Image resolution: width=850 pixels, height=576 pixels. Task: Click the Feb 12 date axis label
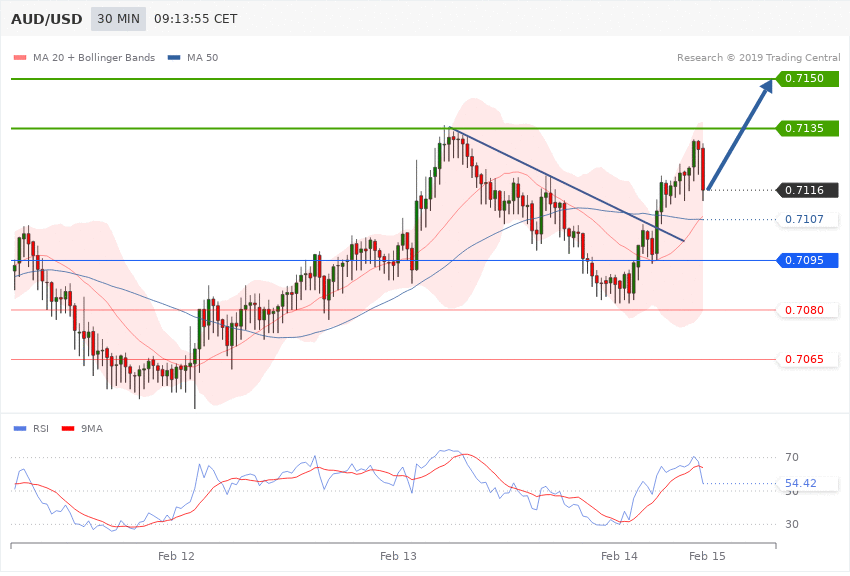click(x=176, y=556)
